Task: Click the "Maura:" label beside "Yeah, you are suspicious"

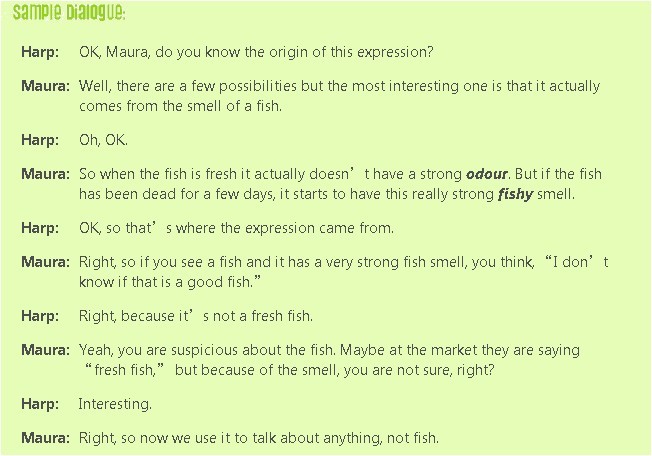Action: coord(45,350)
